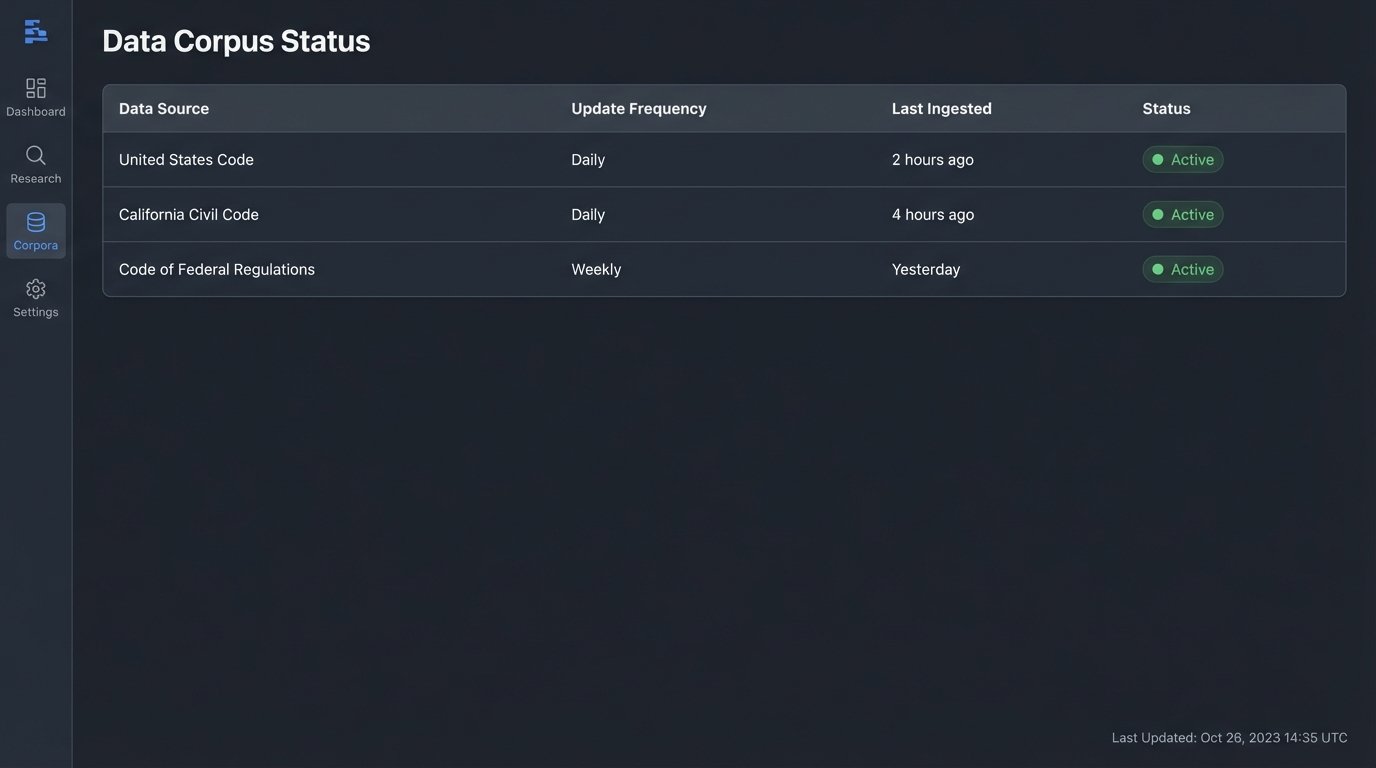The height and width of the screenshot is (768, 1376).
Task: Sort by the Status column header
Action: 1167,109
